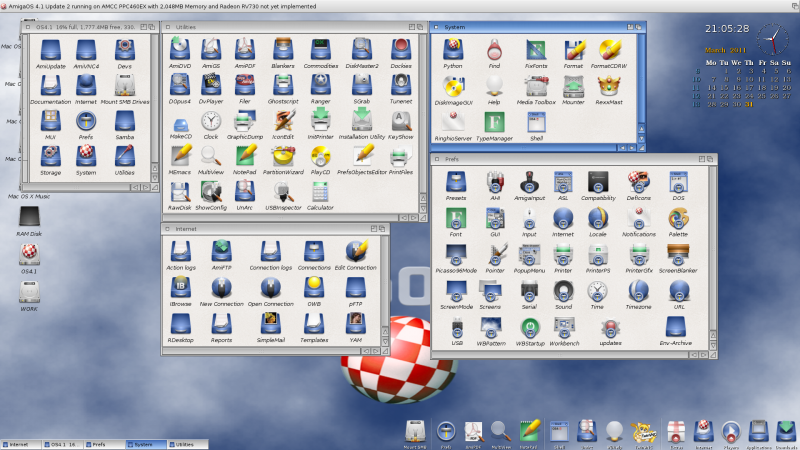Open the RAM Disk desktop icon
The width and height of the screenshot is (800, 450).
[30, 219]
